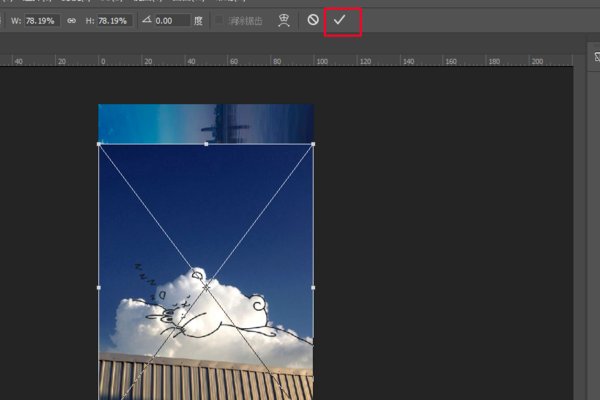Click the H height percentage field
600x400 pixels.
click(111, 20)
